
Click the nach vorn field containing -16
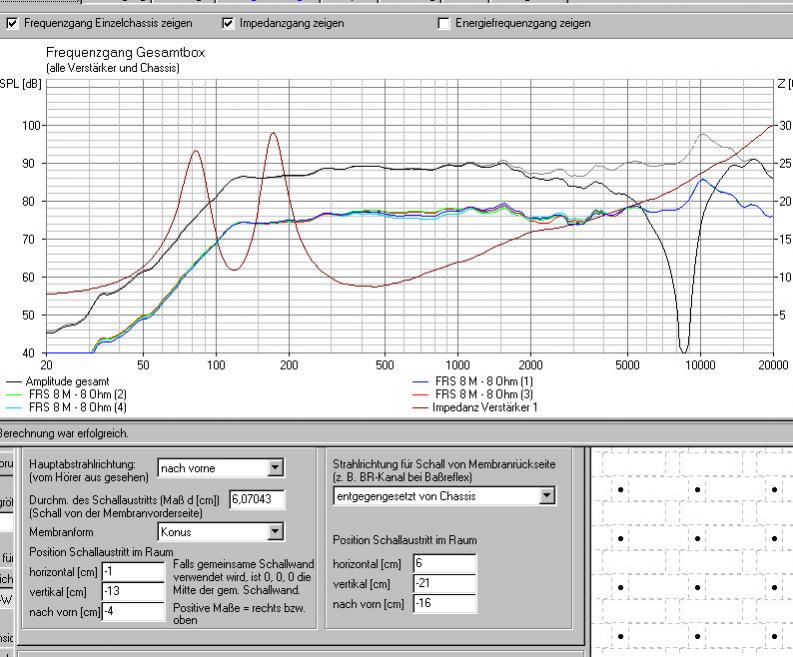coord(444,604)
